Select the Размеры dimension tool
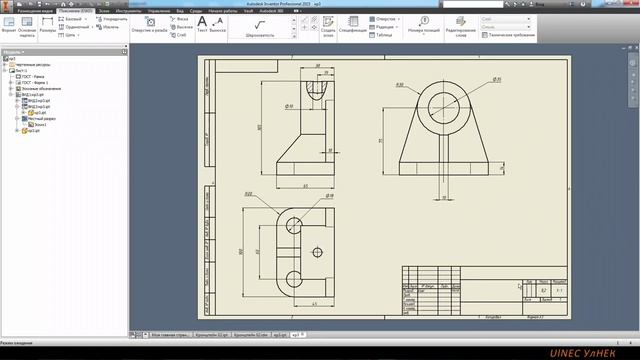 click(48, 25)
